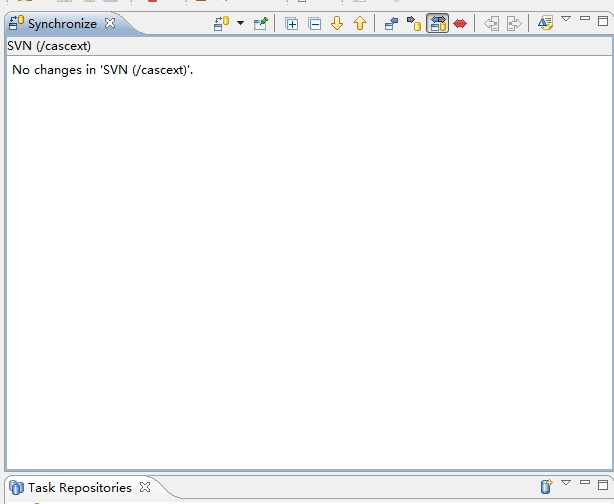Maximize the Synchronize view
This screenshot has height=504, width=614.
(603, 20)
